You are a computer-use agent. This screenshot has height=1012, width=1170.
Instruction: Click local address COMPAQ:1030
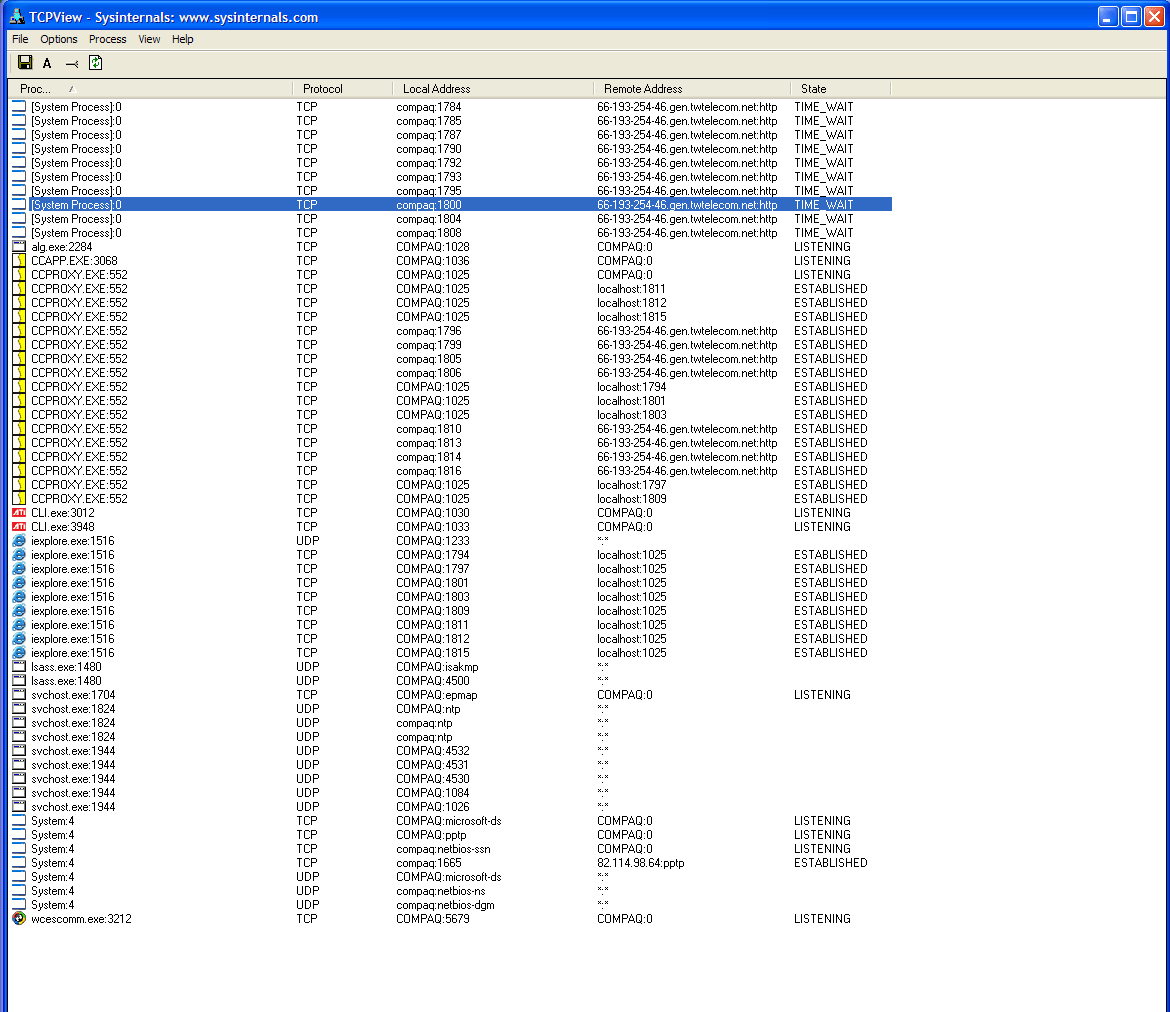click(x=433, y=513)
